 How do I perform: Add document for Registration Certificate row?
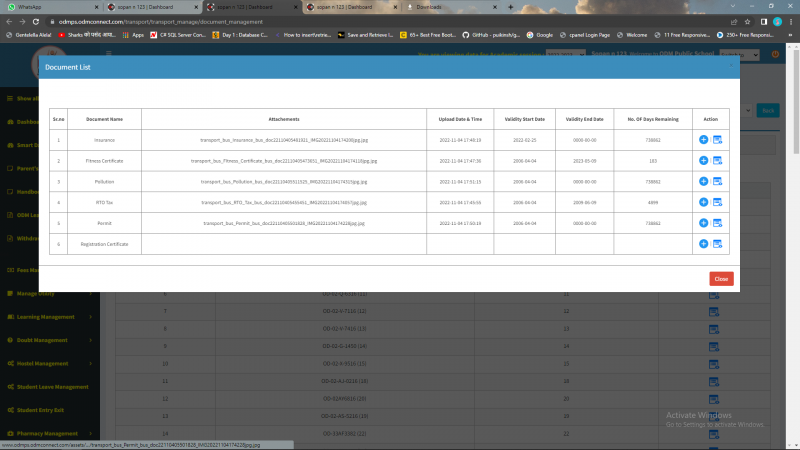(704, 244)
